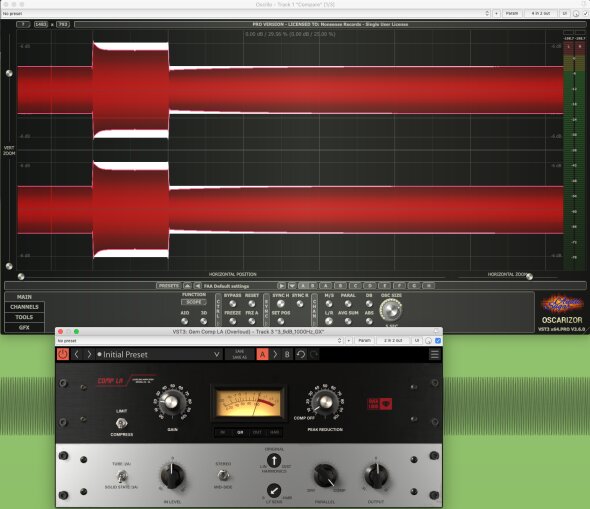This screenshot has height=509, width=590.
Task: Click the Horizontal Zoom slider handle
Action: pos(529,277)
